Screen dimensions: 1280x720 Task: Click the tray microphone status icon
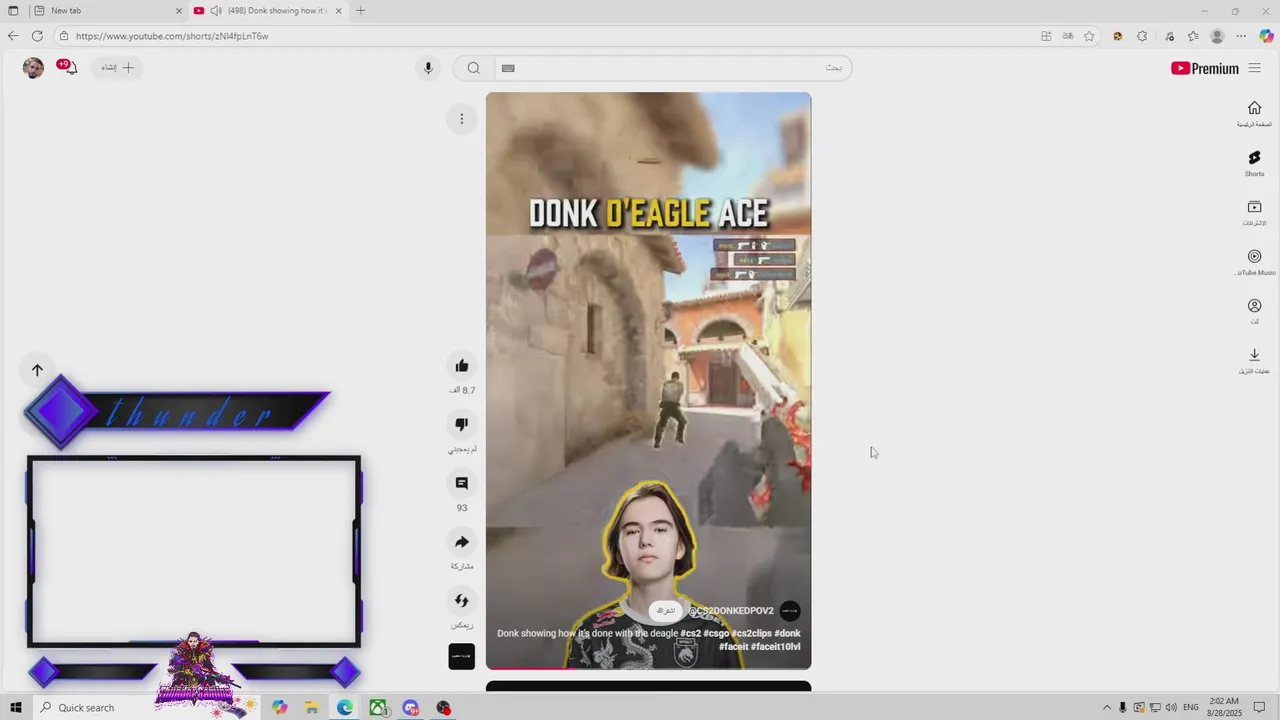click(1123, 707)
